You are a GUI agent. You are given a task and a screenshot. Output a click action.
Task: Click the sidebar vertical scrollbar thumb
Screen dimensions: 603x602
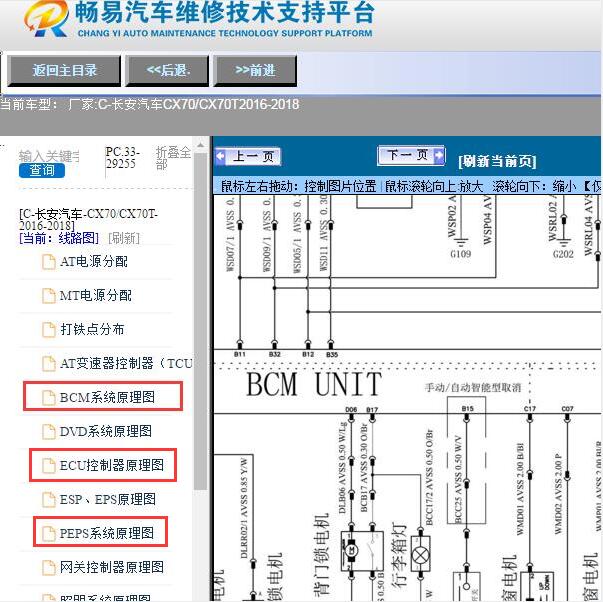pyautogui.click(x=200, y=321)
